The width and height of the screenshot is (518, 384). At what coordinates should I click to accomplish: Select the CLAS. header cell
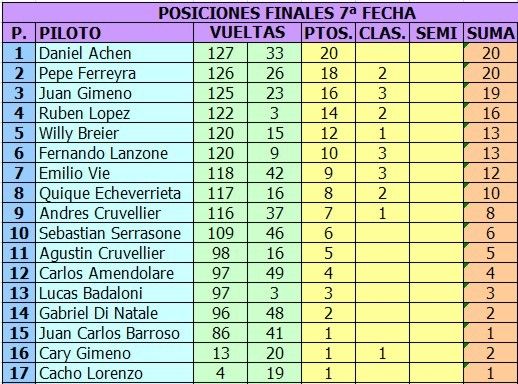click(x=382, y=33)
